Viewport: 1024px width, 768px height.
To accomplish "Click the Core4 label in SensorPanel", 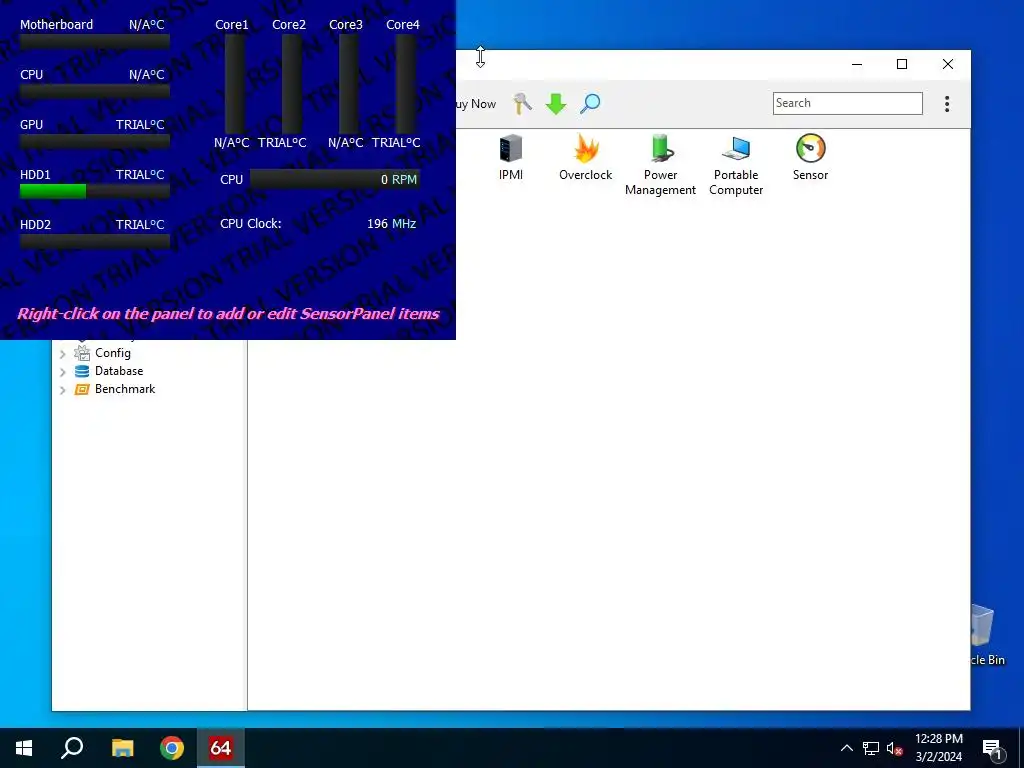I will [x=403, y=25].
